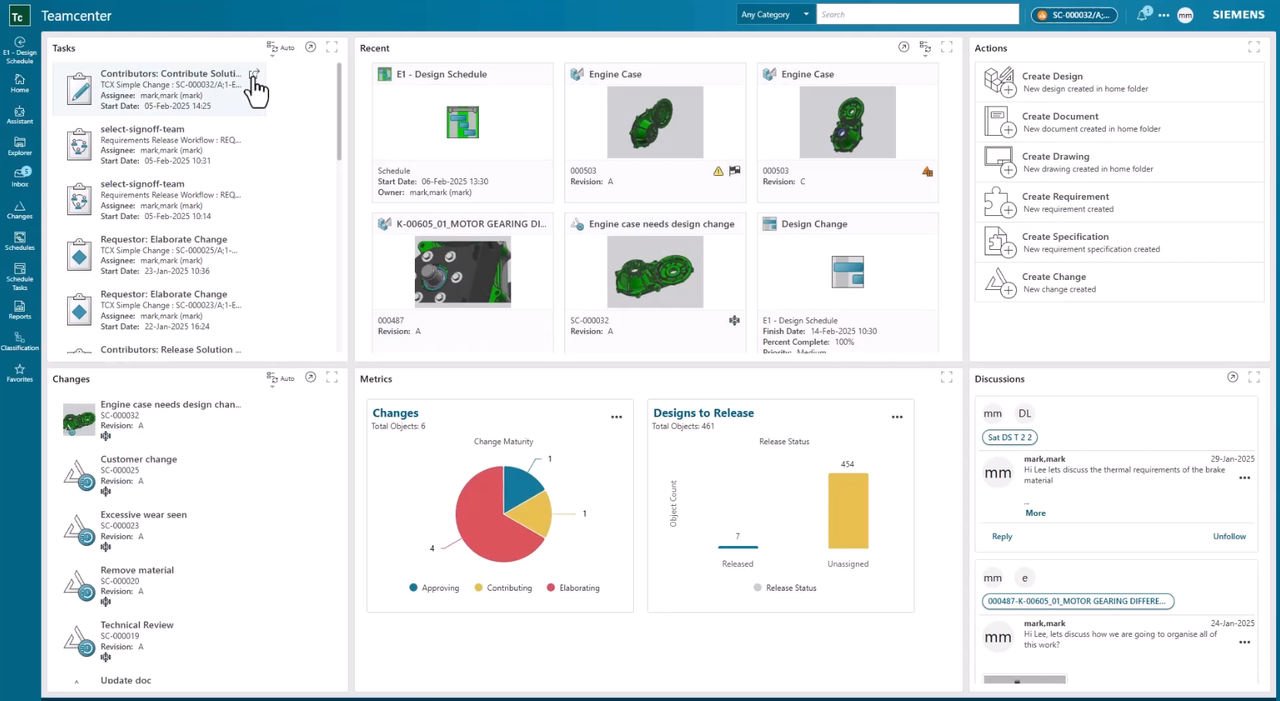Open Schedule Tasks in the sidebar
The image size is (1280, 701).
tap(19, 275)
